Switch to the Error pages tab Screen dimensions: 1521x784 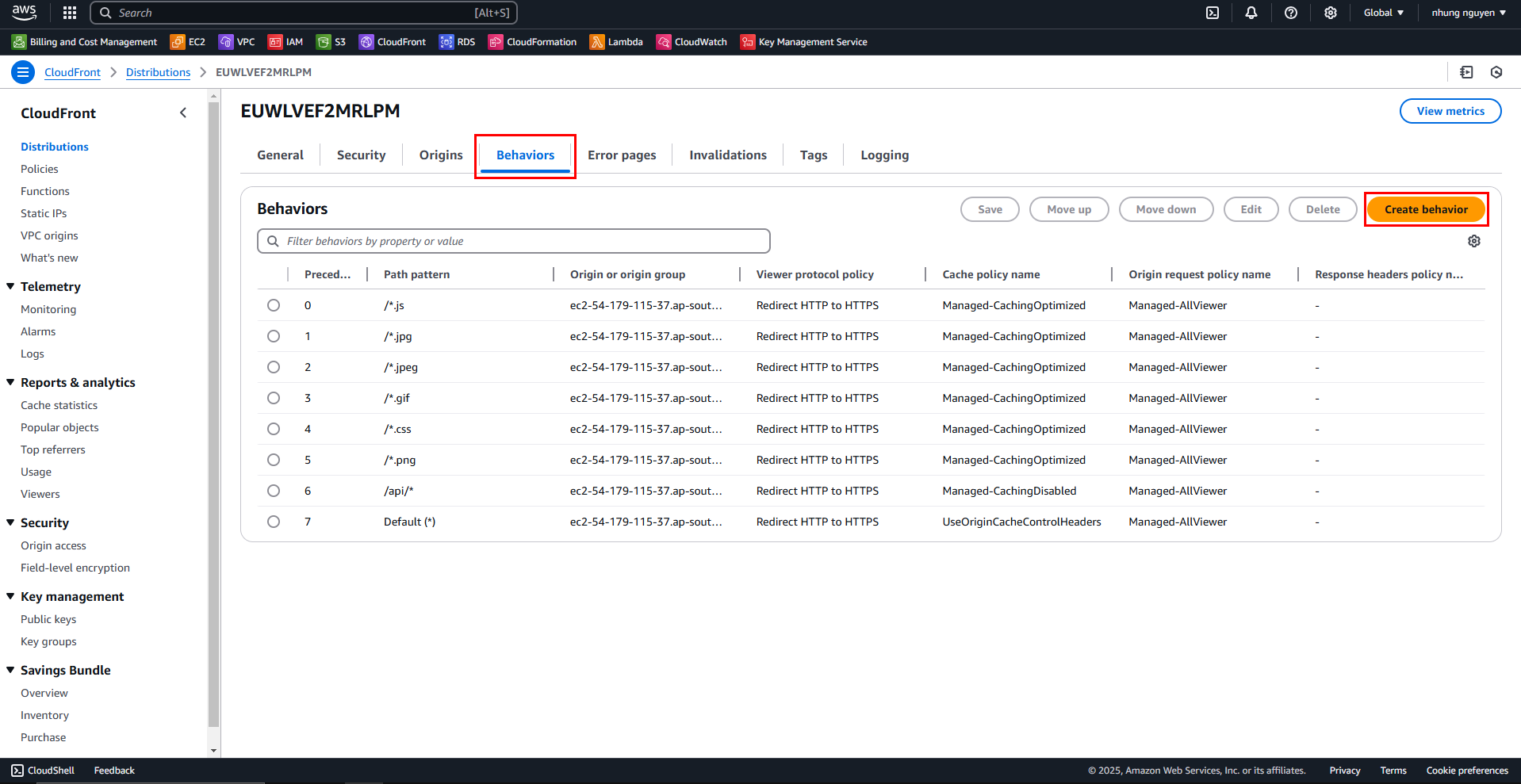click(x=622, y=155)
